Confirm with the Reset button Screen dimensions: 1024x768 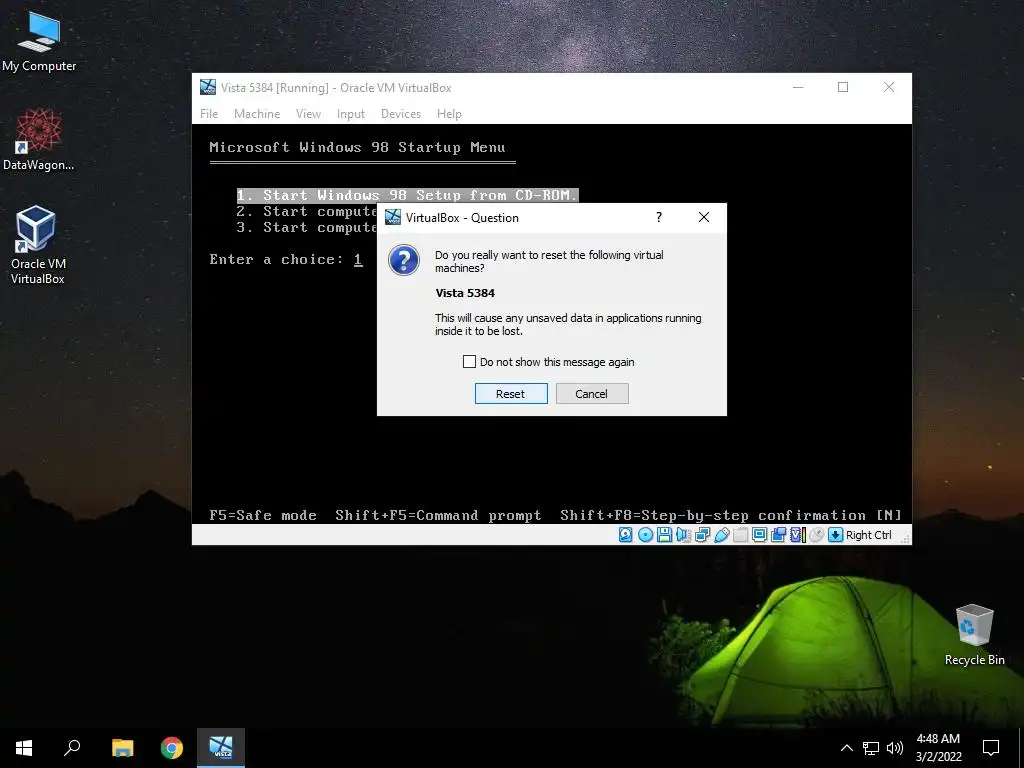[x=511, y=394]
